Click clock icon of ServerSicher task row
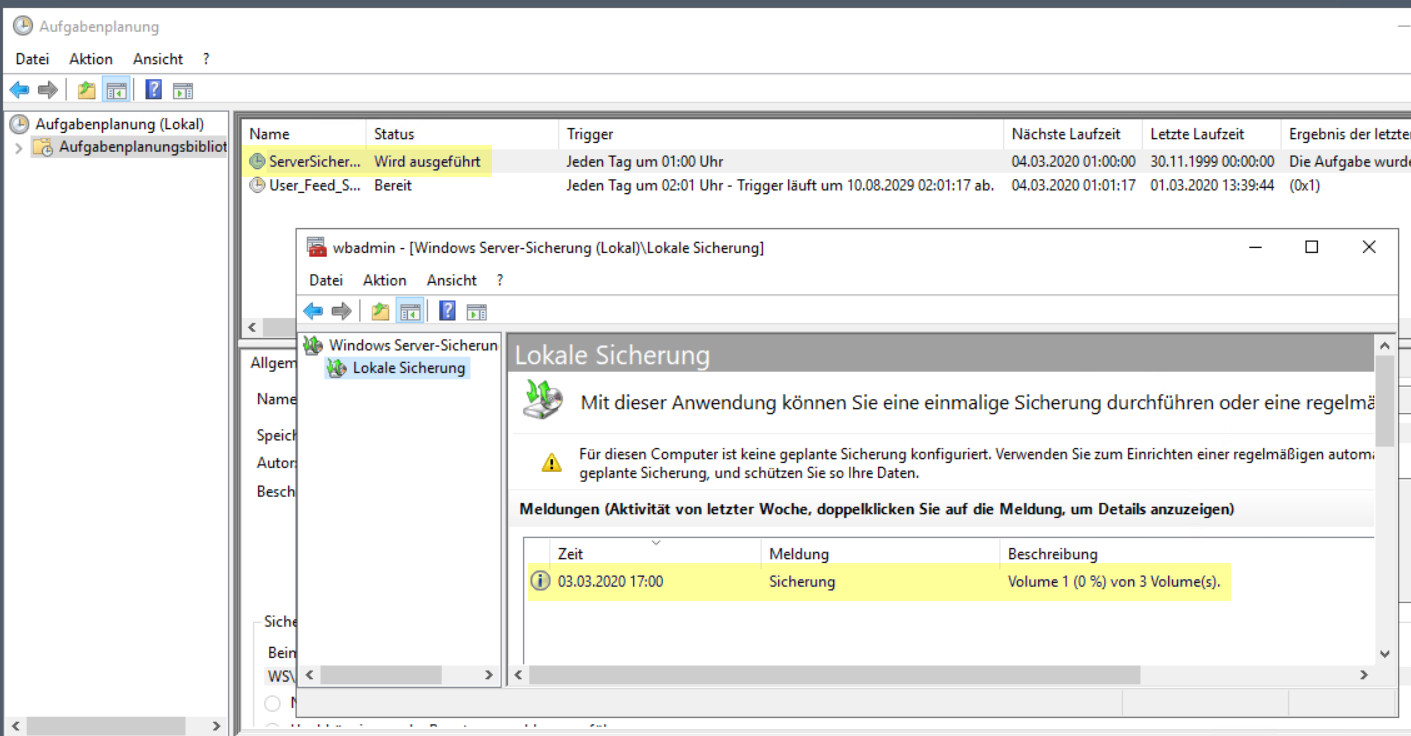1411x736 pixels. (257, 161)
